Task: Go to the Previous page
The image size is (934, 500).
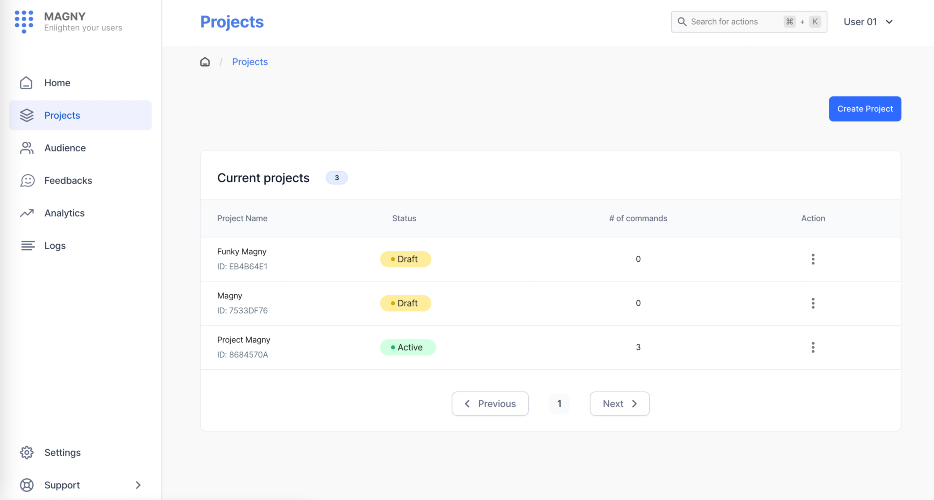Action: point(490,404)
